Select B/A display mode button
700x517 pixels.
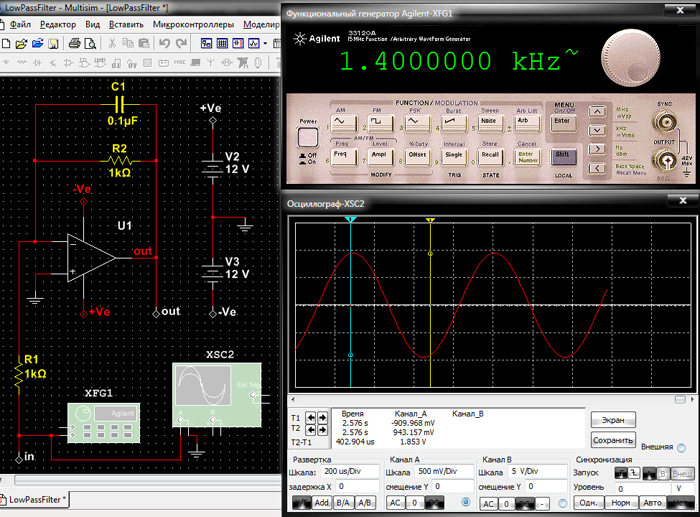point(343,503)
